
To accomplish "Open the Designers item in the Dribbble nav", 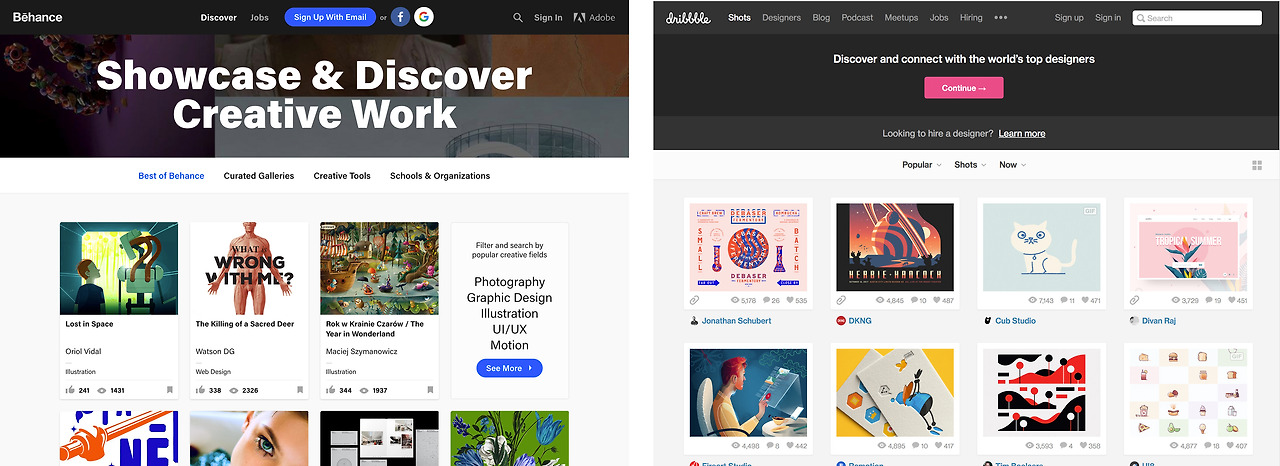I will [781, 18].
